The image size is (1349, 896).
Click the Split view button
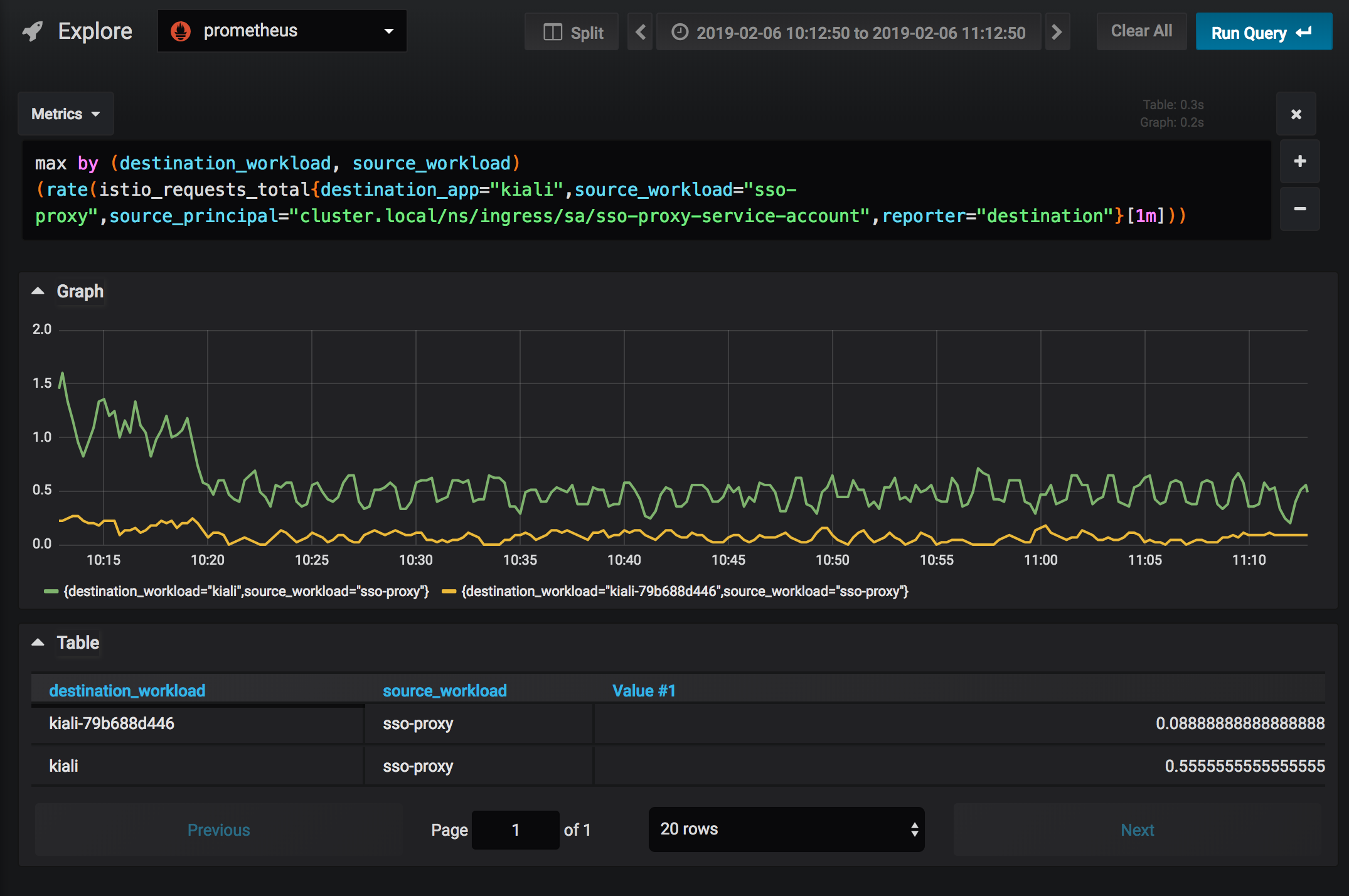pos(572,32)
